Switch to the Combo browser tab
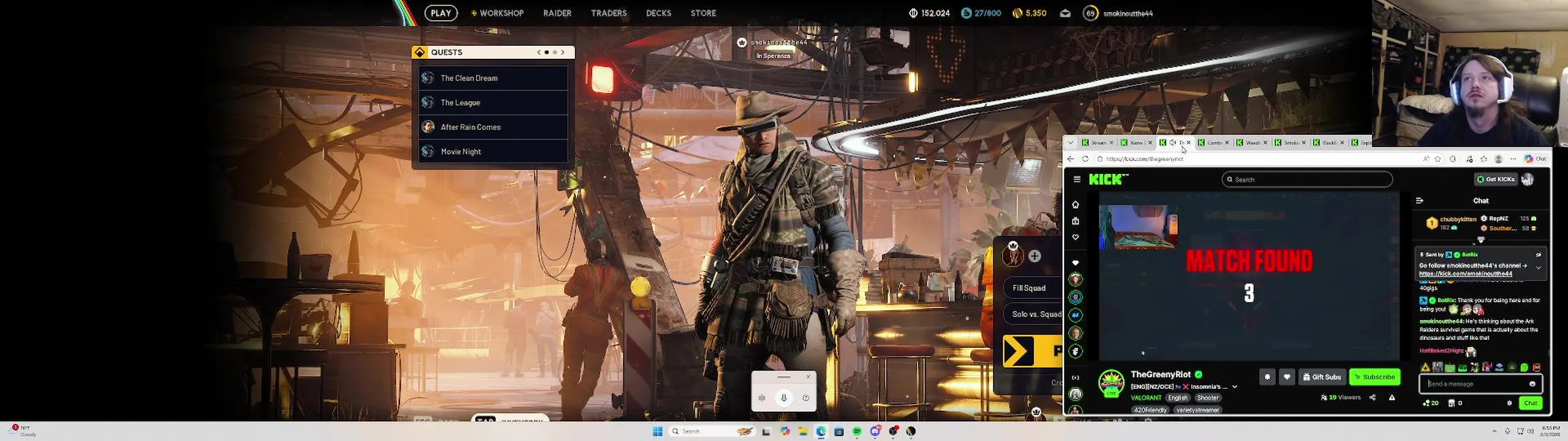This screenshot has height=441, width=1568. pos(1213,142)
